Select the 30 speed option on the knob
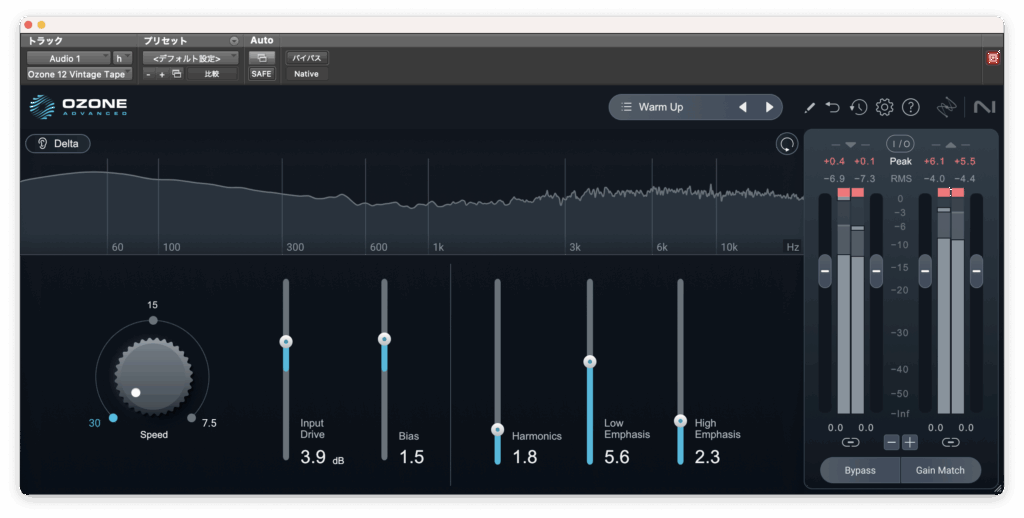Viewport: 1024px width, 518px height. coord(113,418)
